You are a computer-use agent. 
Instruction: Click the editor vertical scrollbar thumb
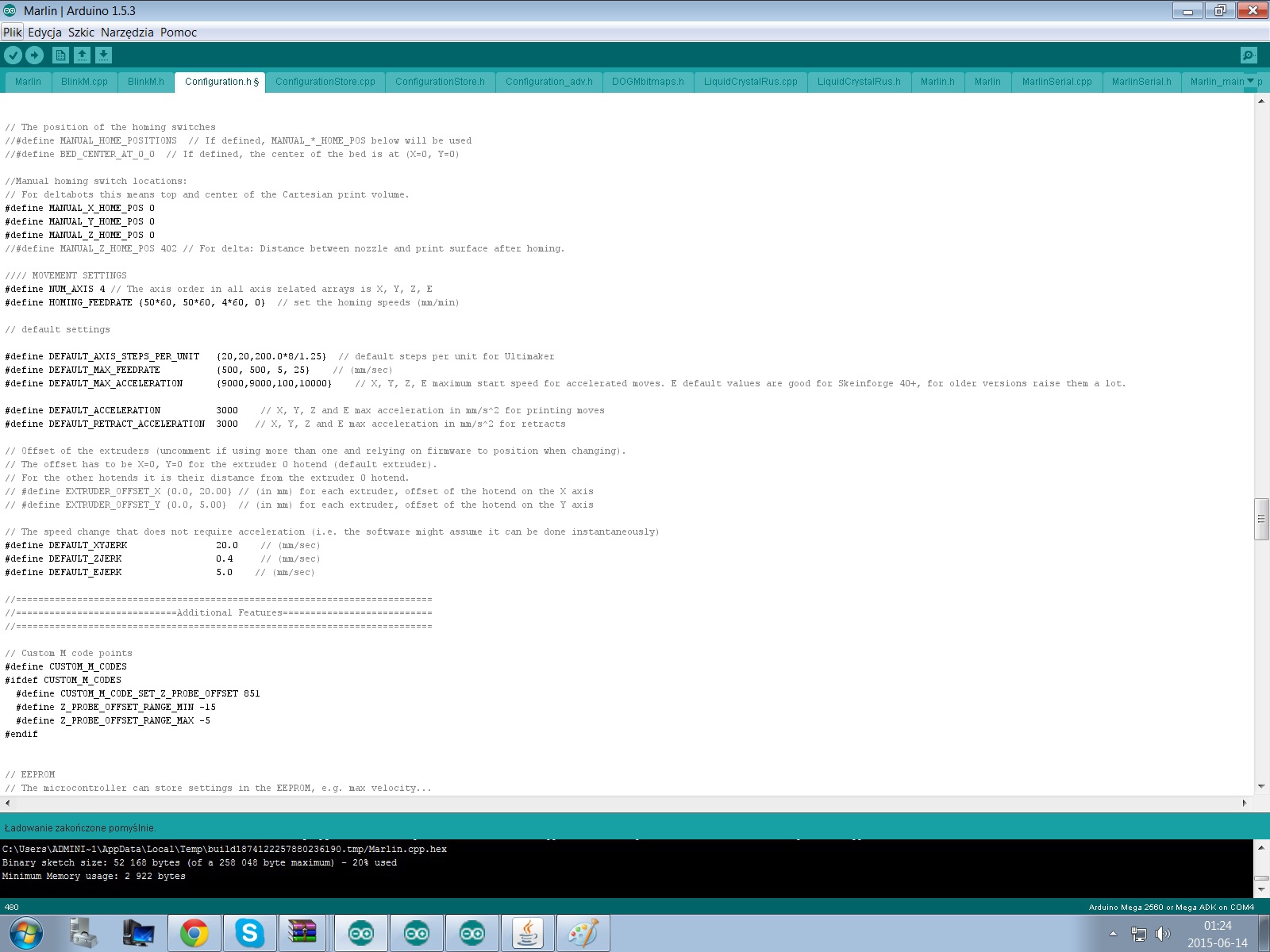[x=1261, y=519]
